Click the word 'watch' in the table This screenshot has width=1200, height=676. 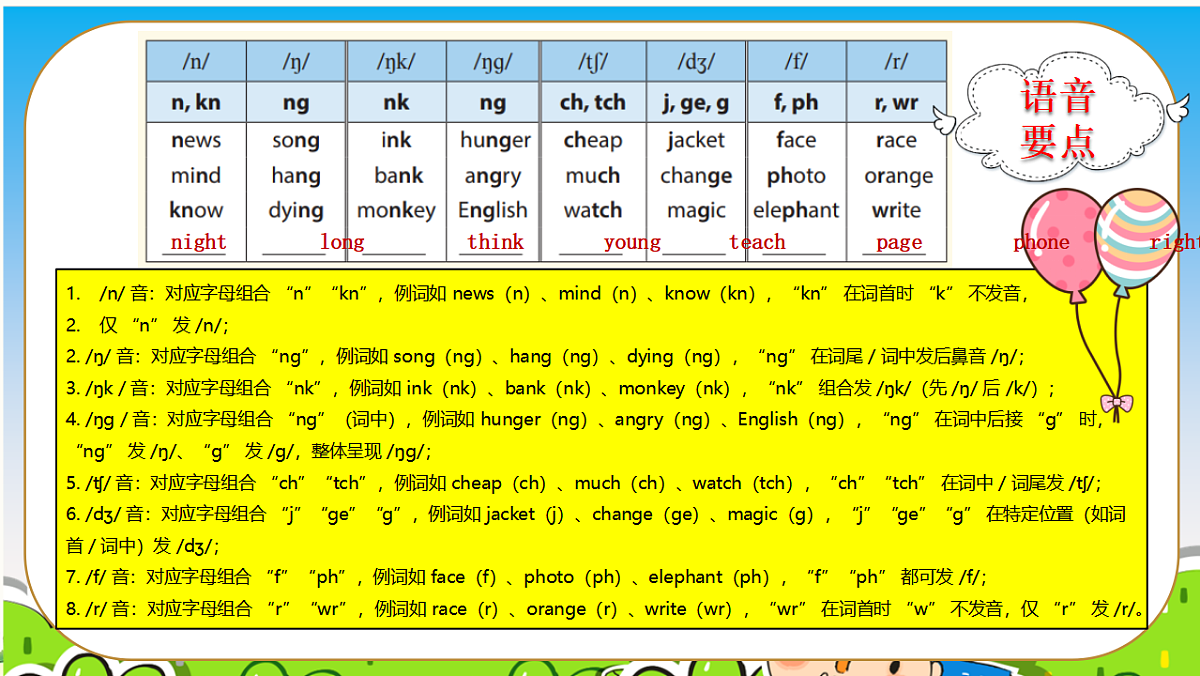[593, 210]
